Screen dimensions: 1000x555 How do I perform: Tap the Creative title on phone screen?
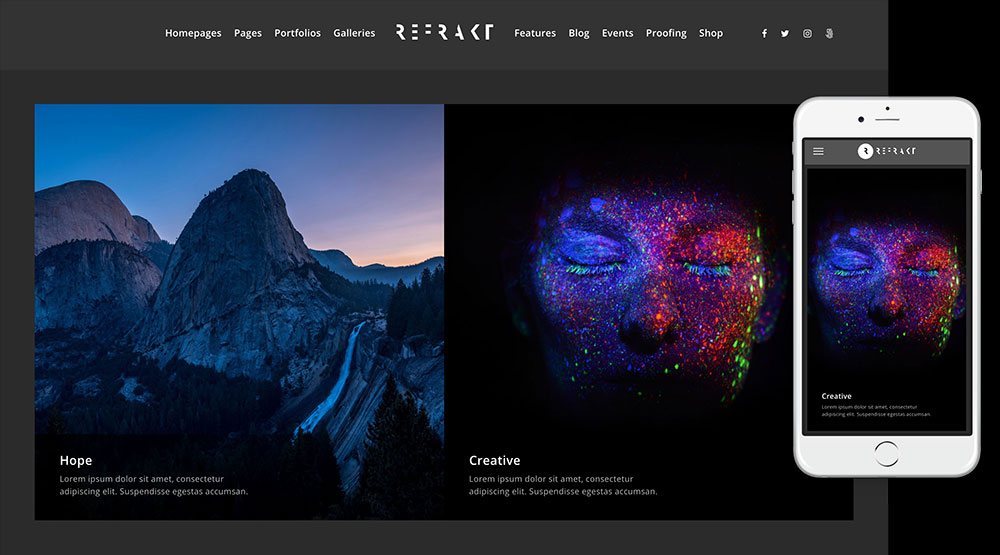coord(836,396)
